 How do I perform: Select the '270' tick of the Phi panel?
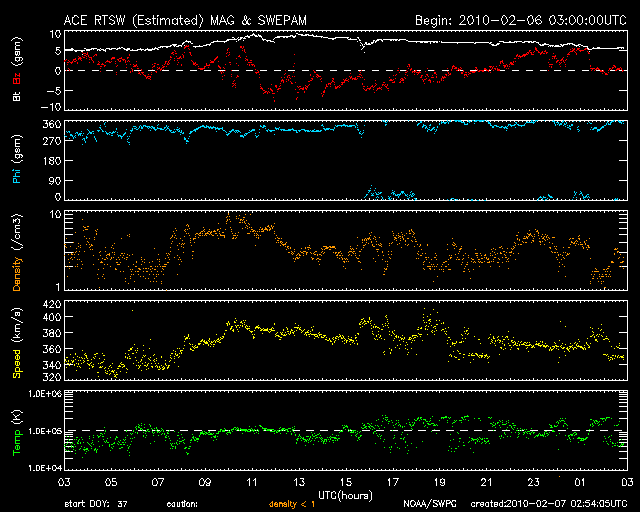pyautogui.click(x=52, y=141)
